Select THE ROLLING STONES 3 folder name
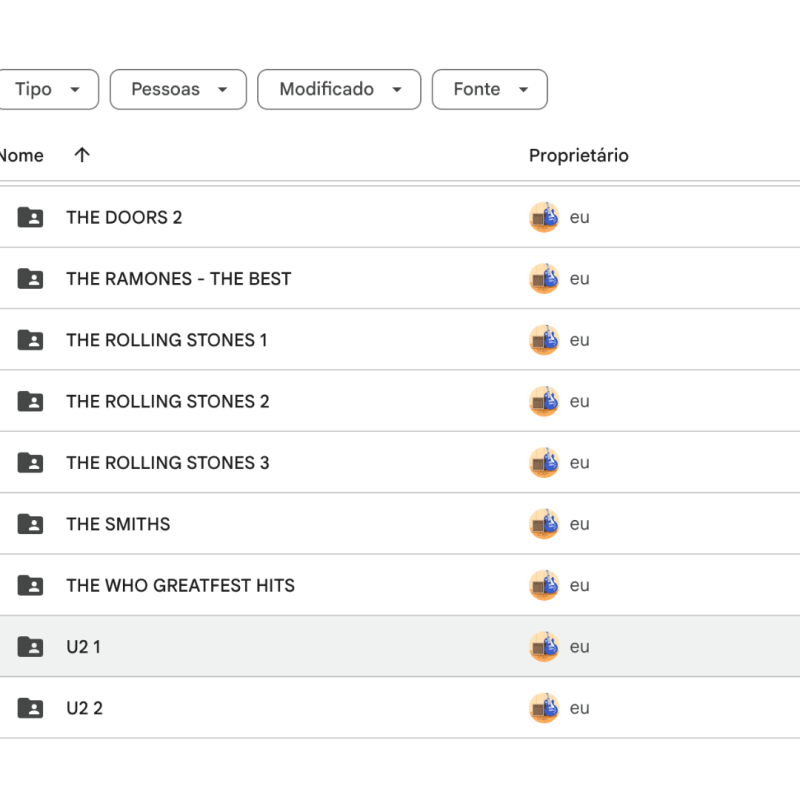The width and height of the screenshot is (800, 800). [x=167, y=463]
